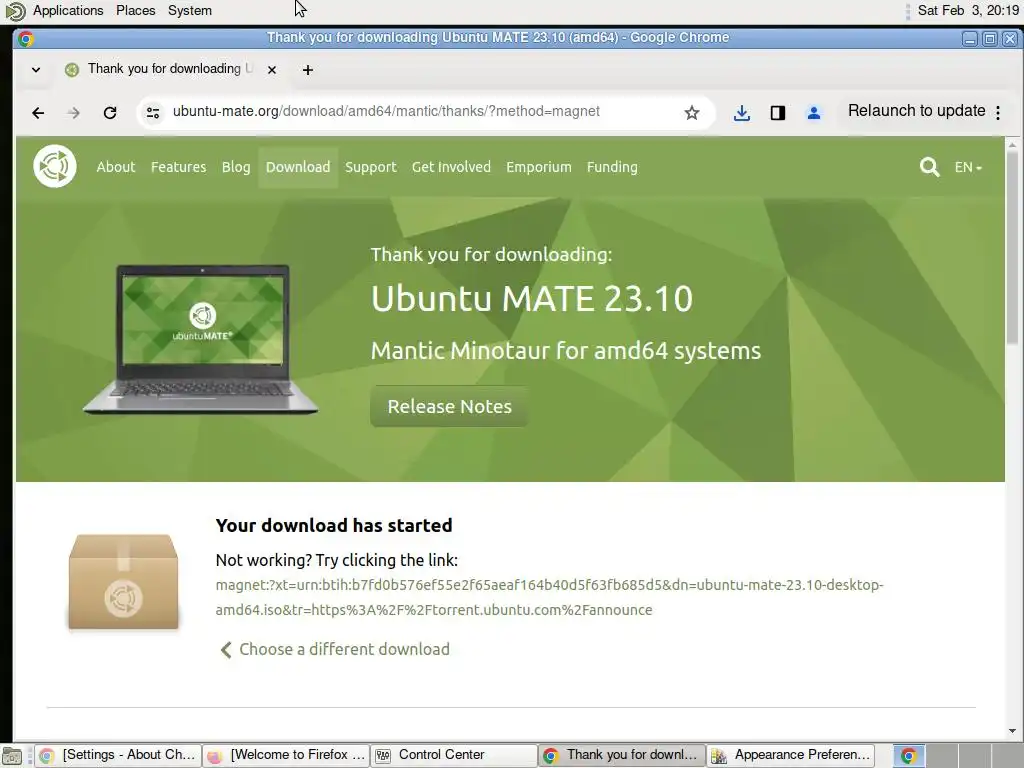The height and width of the screenshot is (768, 1024).
Task: Open the About menu item
Action: [116, 167]
